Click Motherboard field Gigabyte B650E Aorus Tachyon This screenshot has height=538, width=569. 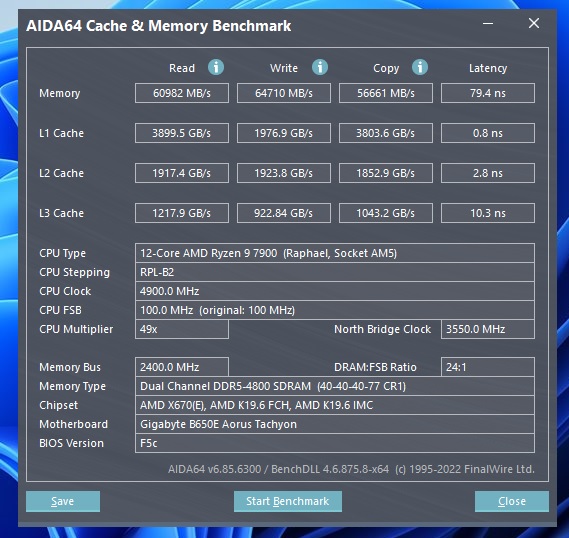[x=335, y=424]
